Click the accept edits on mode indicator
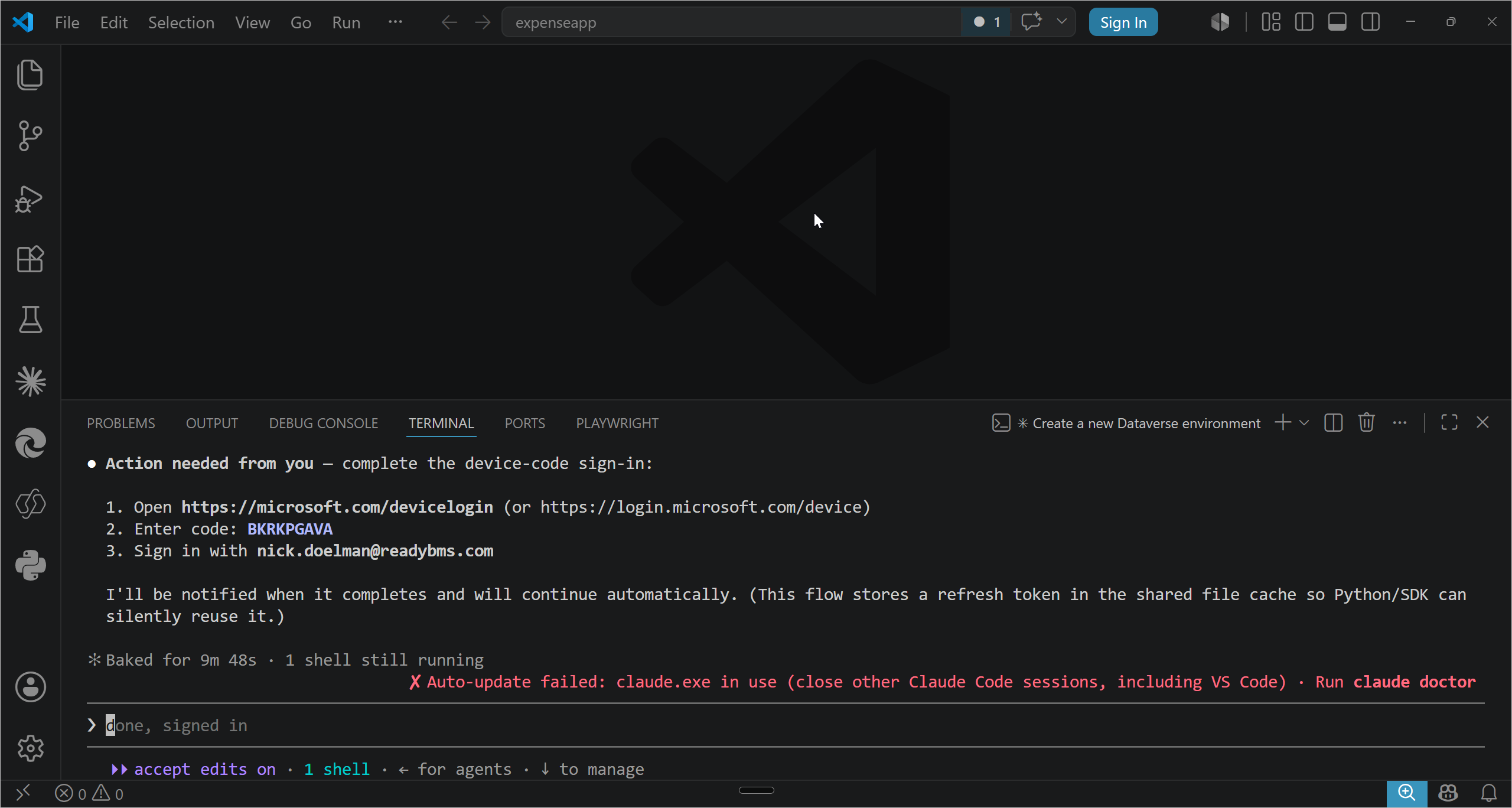 (x=194, y=769)
